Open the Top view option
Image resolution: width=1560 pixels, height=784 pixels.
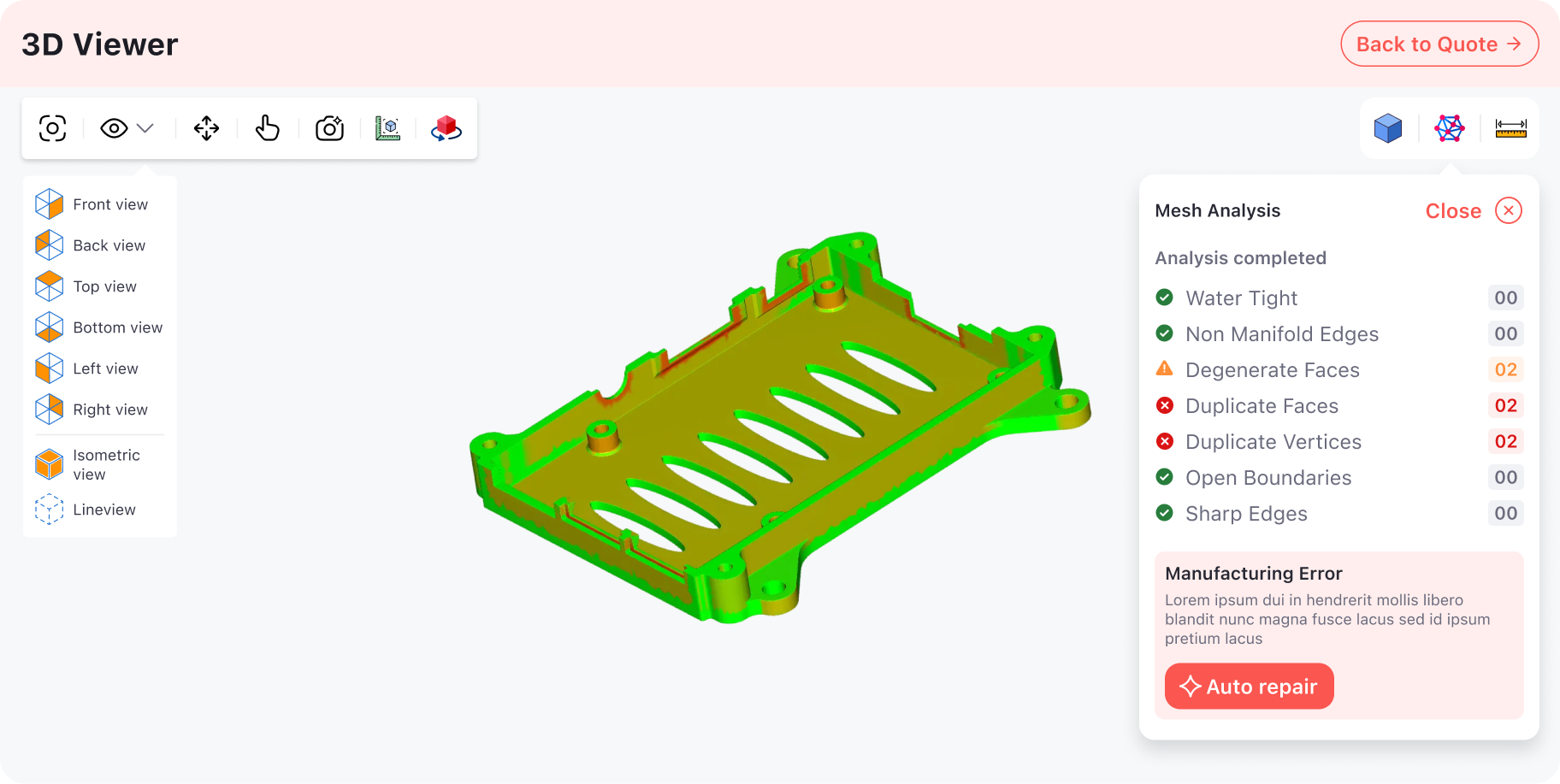[103, 286]
